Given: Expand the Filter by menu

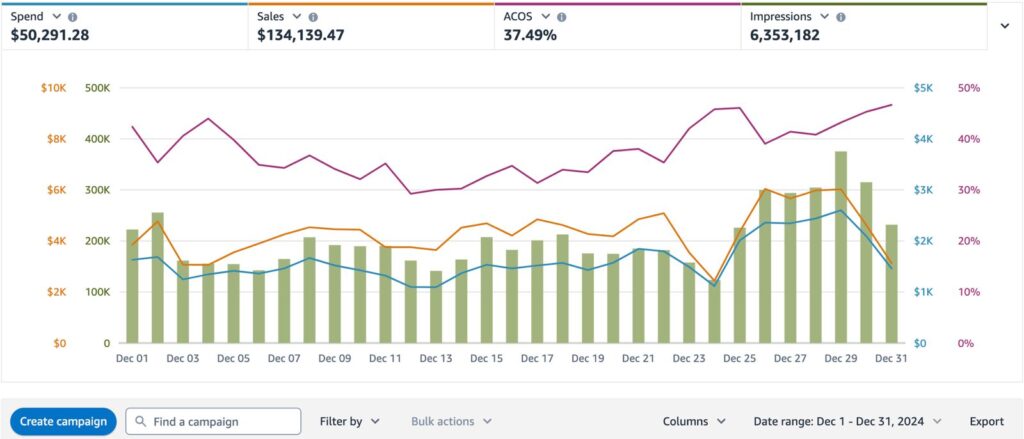Looking at the screenshot, I should tap(349, 422).
